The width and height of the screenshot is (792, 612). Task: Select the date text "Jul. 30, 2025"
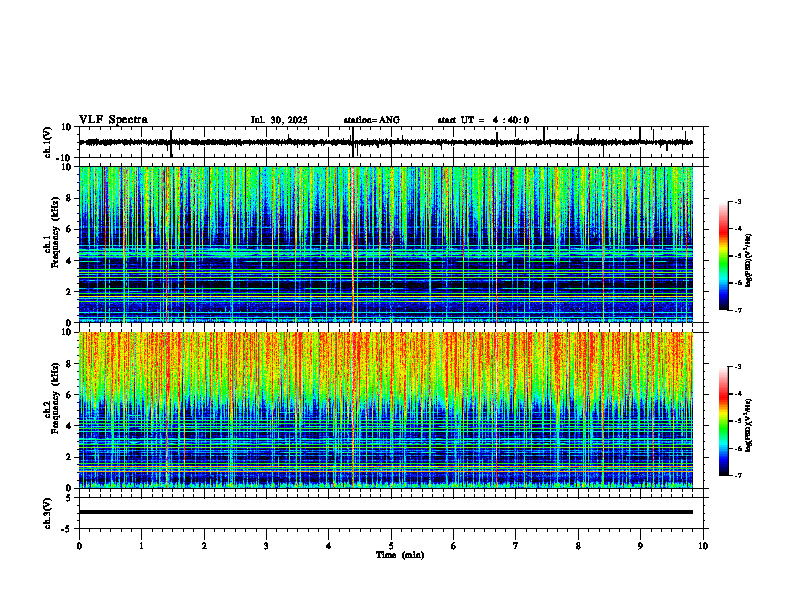pos(279,120)
